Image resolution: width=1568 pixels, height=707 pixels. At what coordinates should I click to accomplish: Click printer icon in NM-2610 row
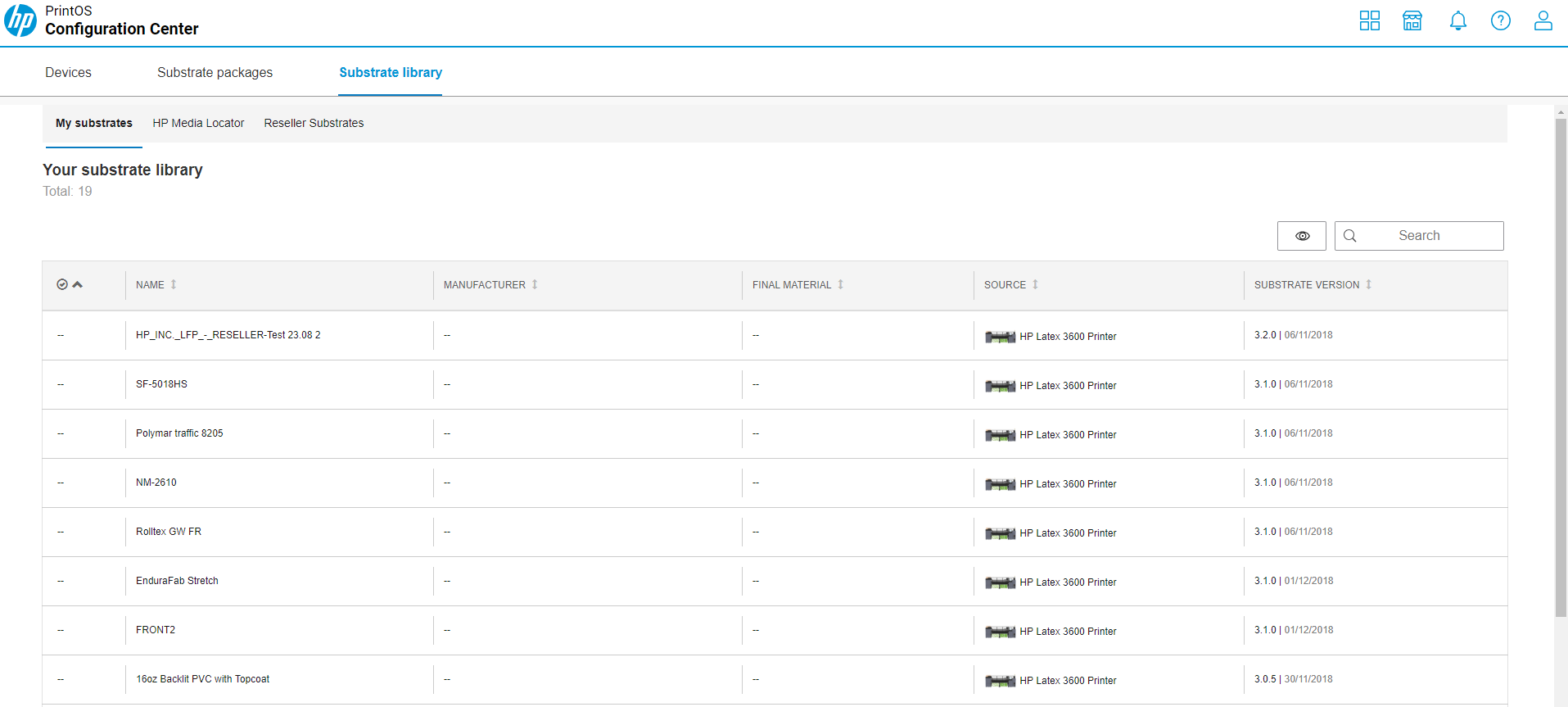(1000, 484)
